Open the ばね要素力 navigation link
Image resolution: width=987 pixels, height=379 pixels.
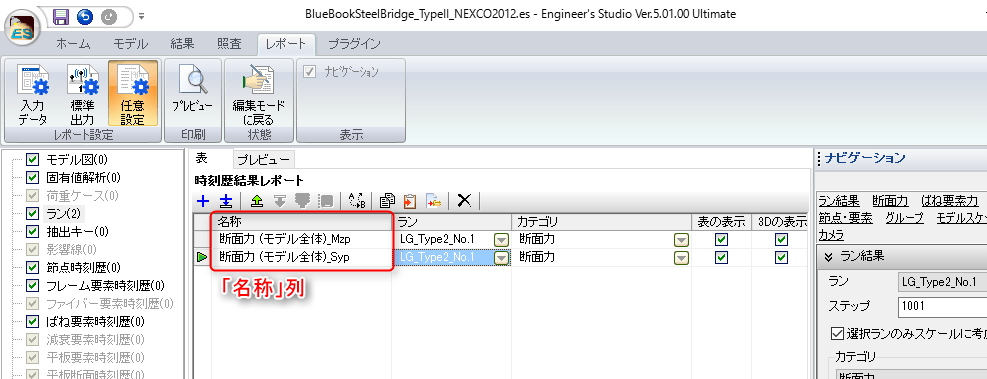(x=949, y=201)
